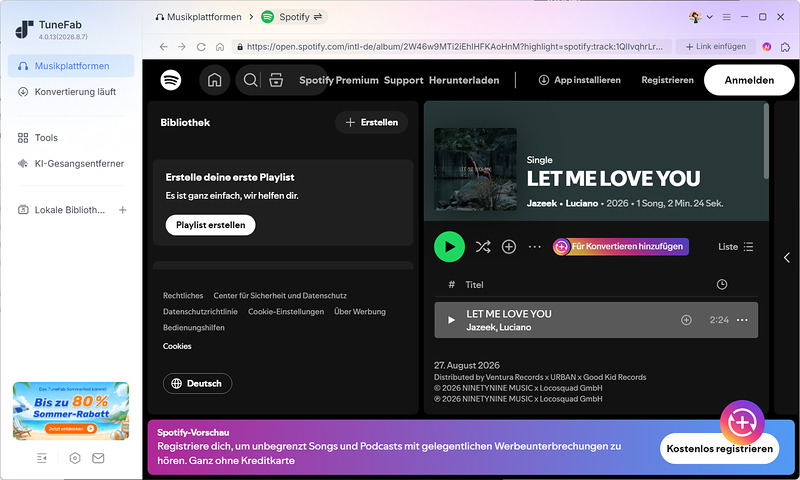Open Über Werbung link
Viewport: 800px width, 480px height.
point(360,312)
